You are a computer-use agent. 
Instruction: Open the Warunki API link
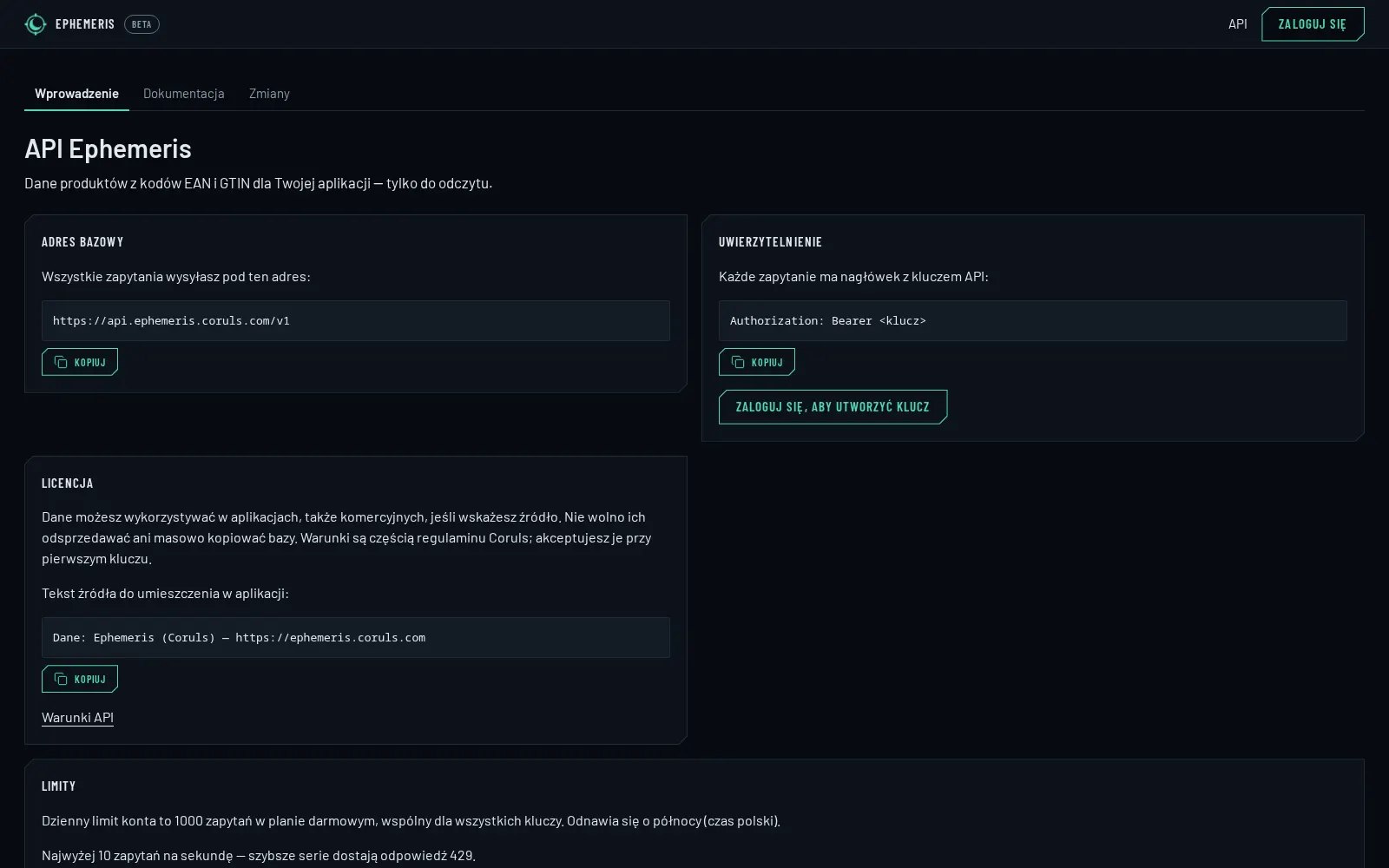click(77, 717)
